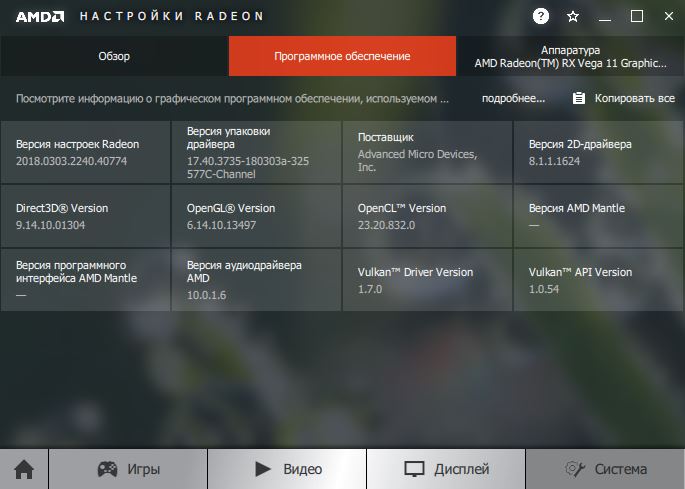Open the help question mark icon
Screen dimensions: 685x489
click(x=540, y=17)
